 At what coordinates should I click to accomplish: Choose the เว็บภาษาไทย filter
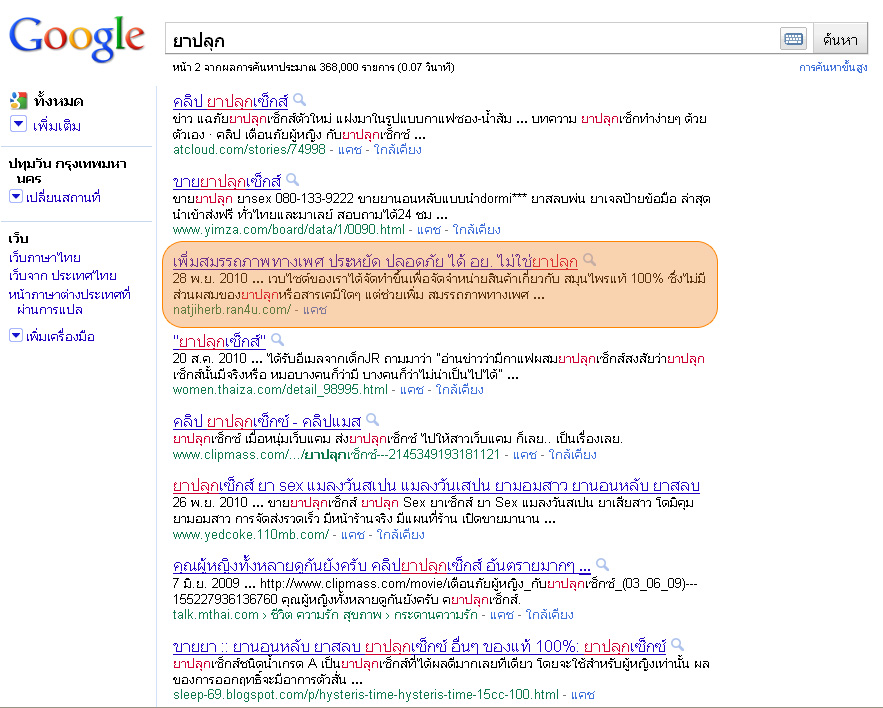(44, 257)
